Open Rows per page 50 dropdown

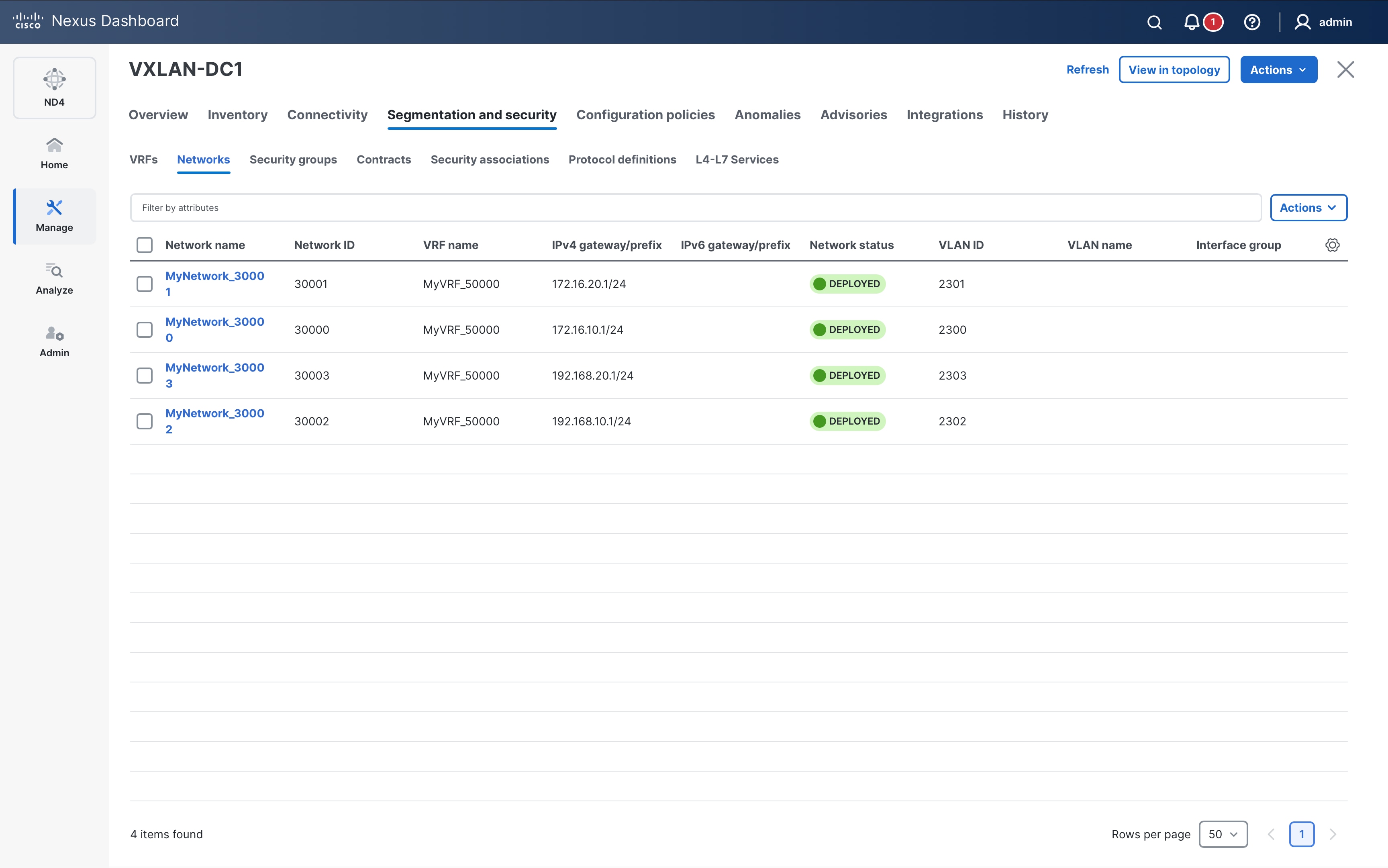point(1223,834)
